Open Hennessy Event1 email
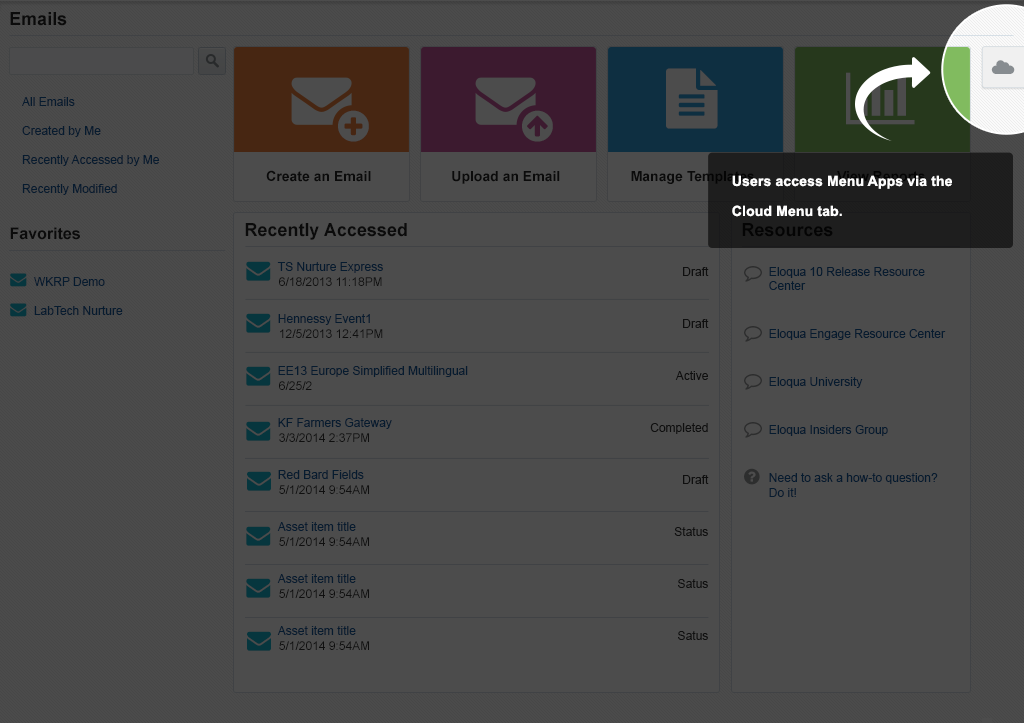1024x723 pixels. click(324, 319)
